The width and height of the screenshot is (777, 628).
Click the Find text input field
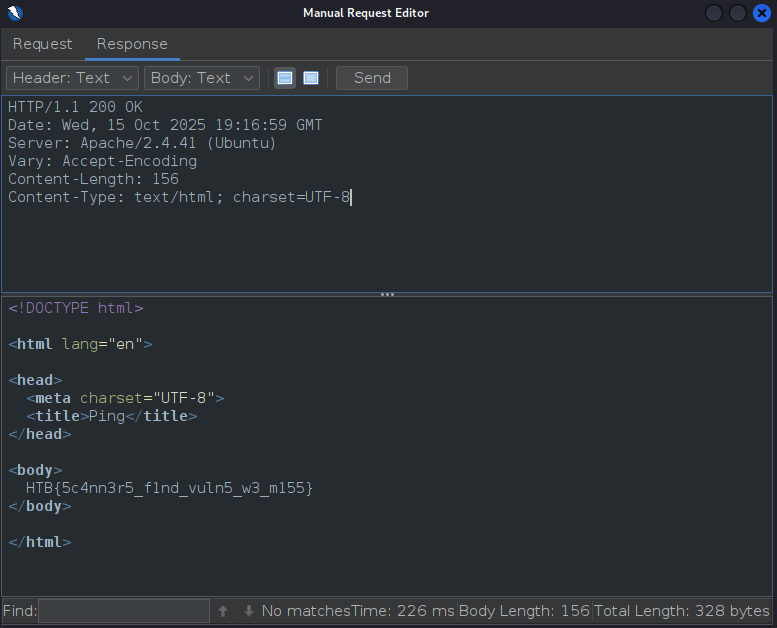pos(124,611)
